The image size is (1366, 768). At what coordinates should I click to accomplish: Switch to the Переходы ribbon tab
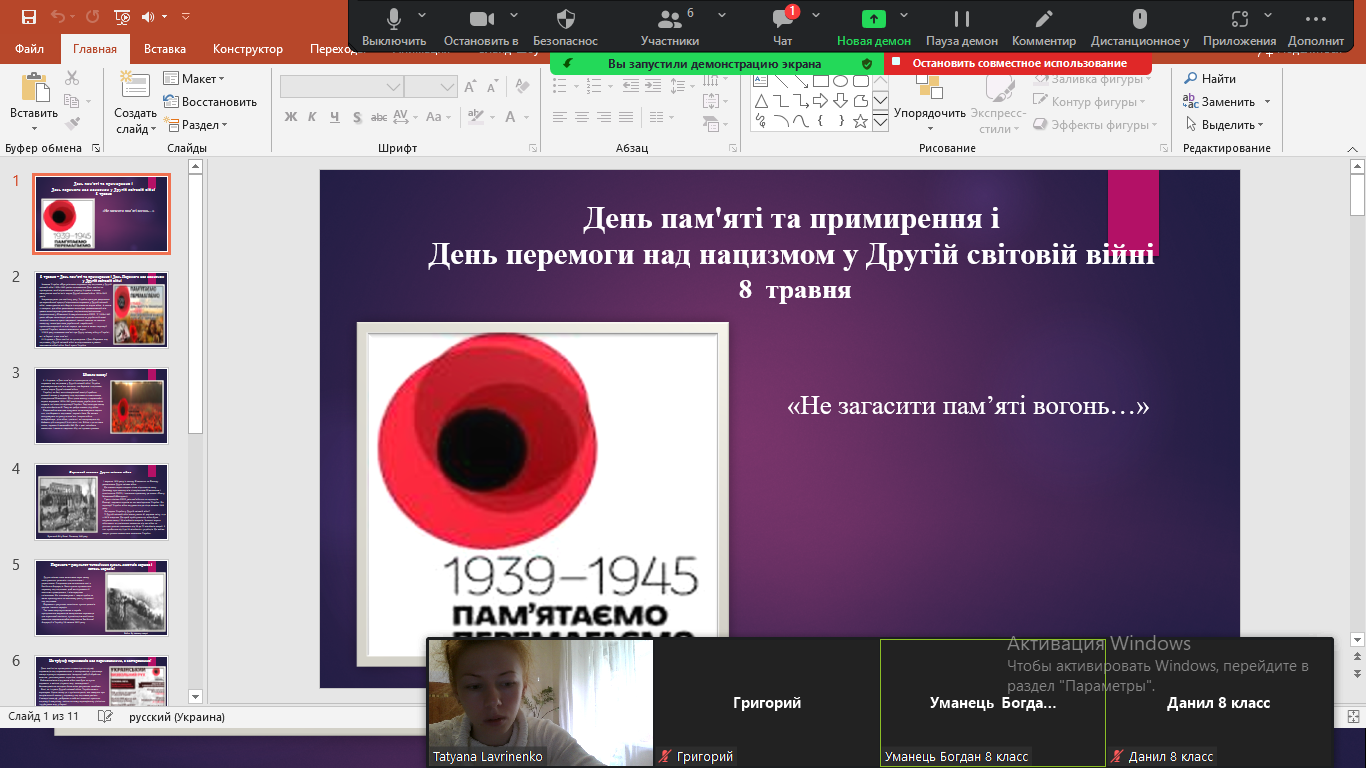[328, 49]
